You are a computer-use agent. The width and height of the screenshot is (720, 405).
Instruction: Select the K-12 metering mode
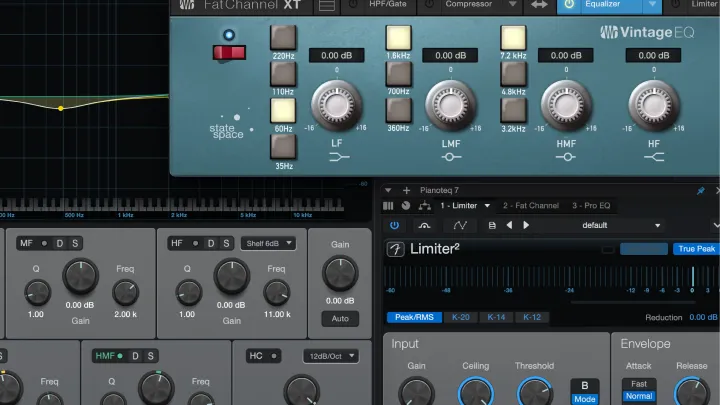[532, 317]
